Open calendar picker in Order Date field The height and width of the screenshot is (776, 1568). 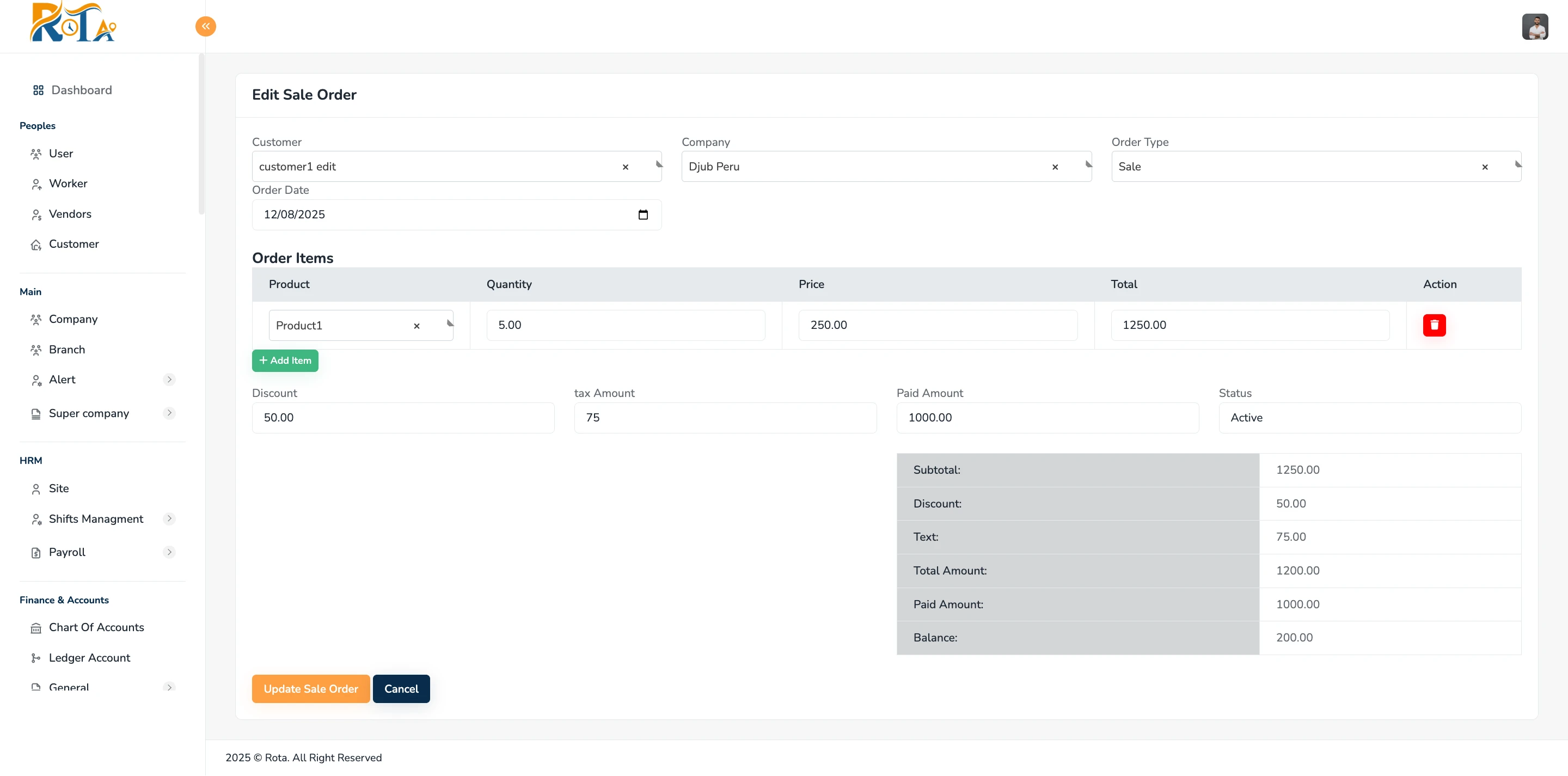[643, 215]
